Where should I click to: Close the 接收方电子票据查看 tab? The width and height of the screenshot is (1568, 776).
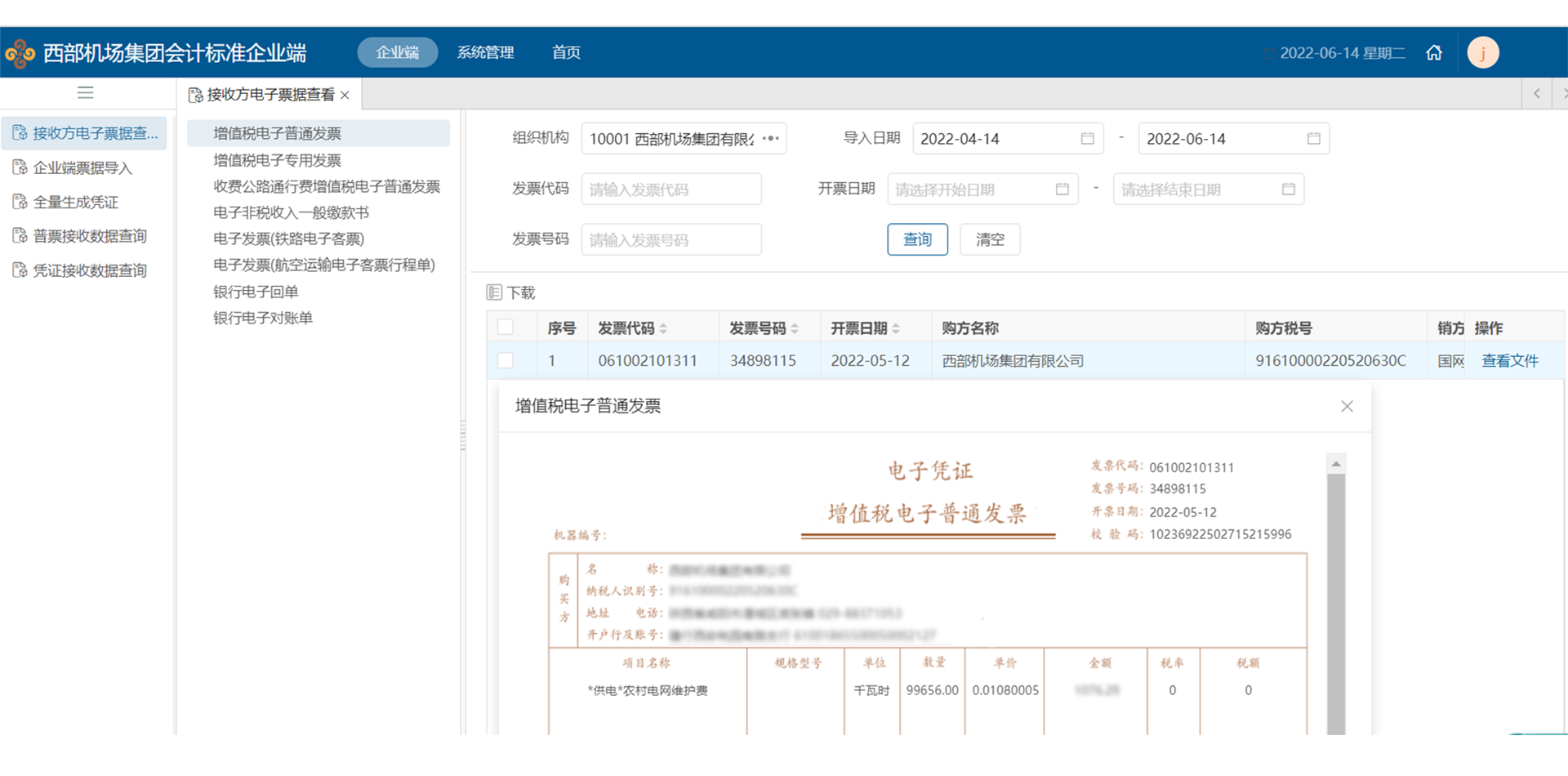[345, 96]
